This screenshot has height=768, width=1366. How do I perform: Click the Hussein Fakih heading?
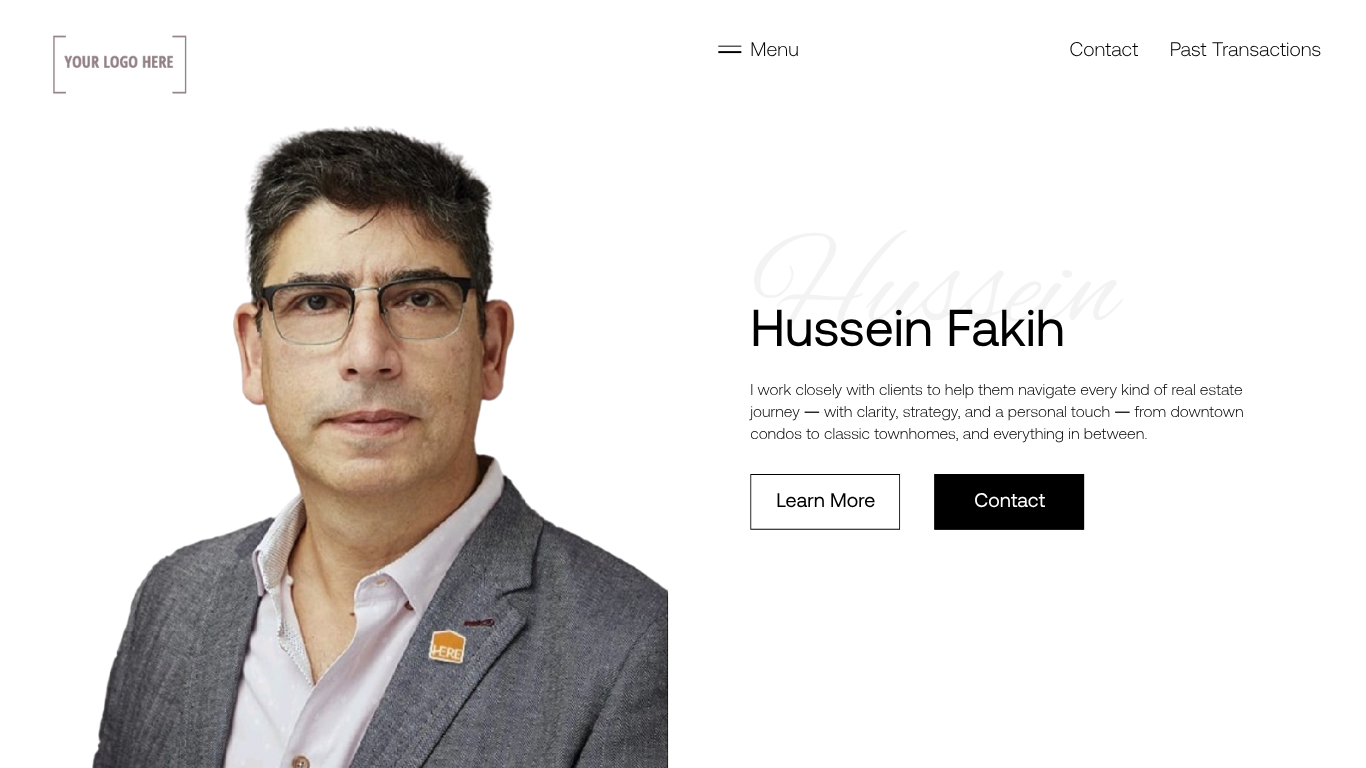(x=907, y=329)
